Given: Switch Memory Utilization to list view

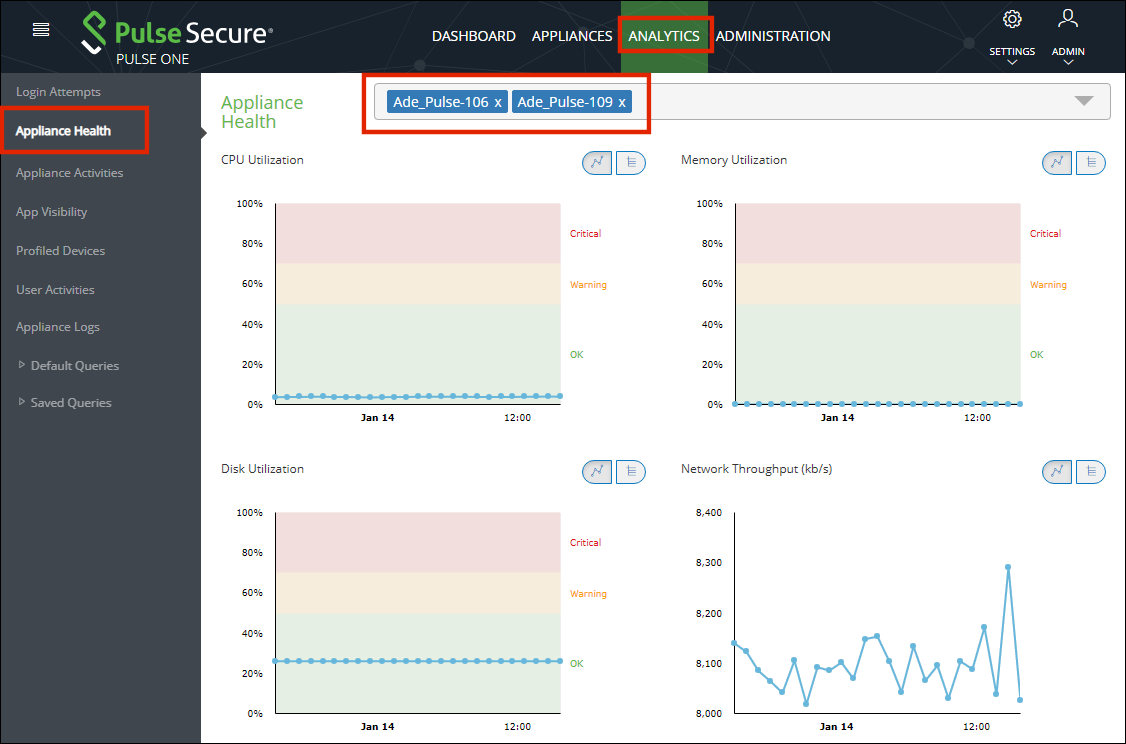Looking at the screenshot, I should [1090, 162].
